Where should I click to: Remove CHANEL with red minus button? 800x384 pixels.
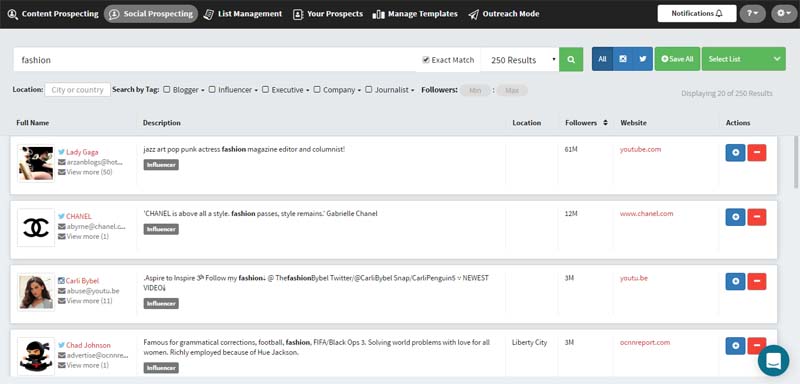(x=757, y=217)
